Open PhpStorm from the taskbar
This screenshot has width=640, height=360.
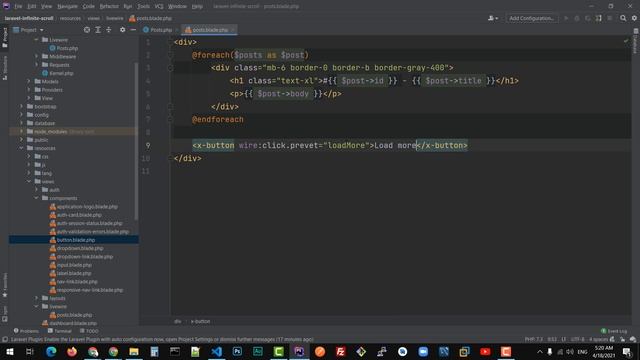pos(299,351)
